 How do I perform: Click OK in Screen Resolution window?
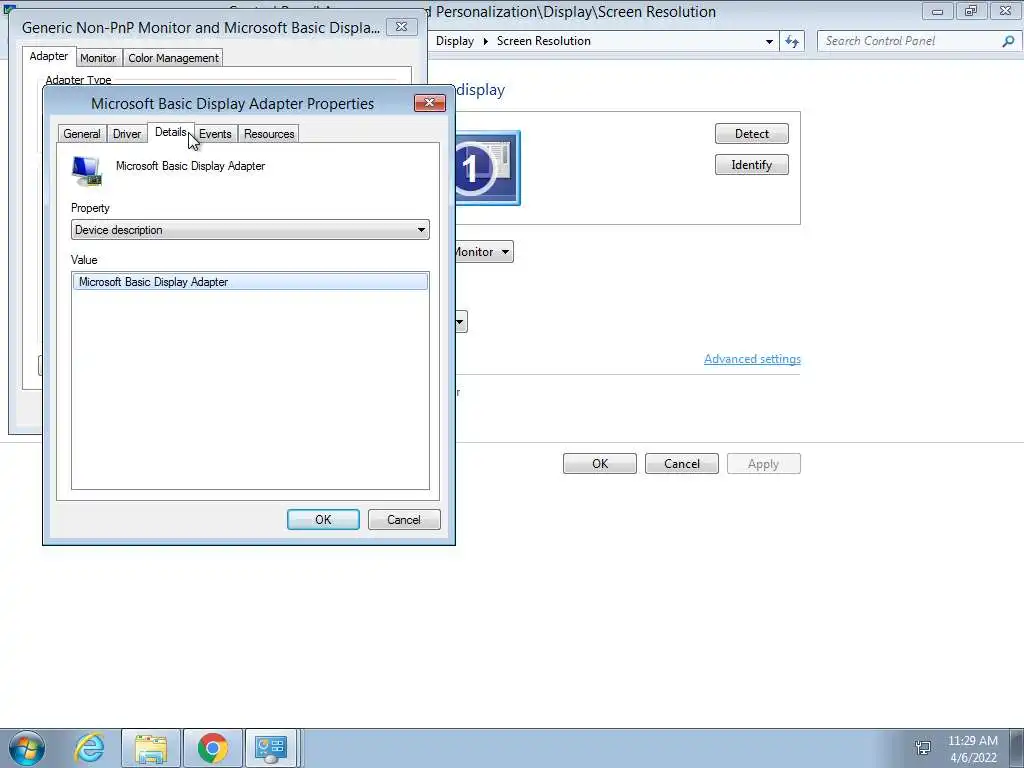(x=600, y=464)
